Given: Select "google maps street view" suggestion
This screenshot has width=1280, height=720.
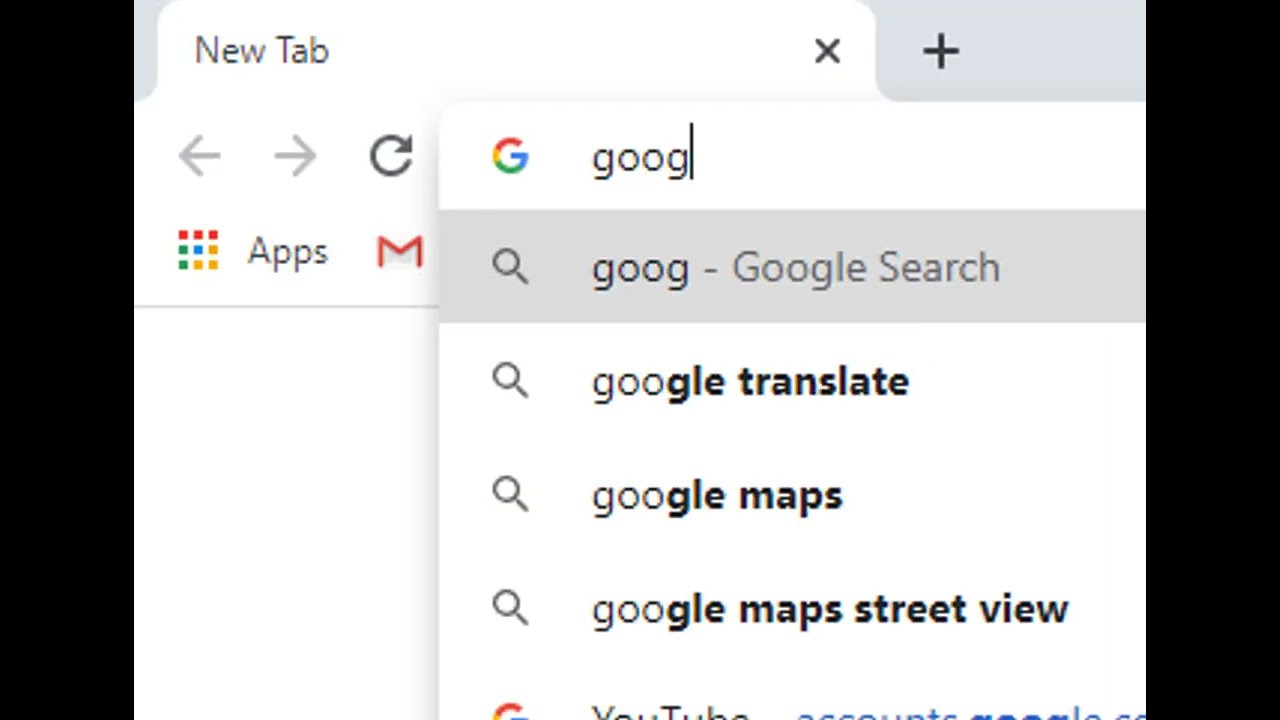Looking at the screenshot, I should [830, 609].
